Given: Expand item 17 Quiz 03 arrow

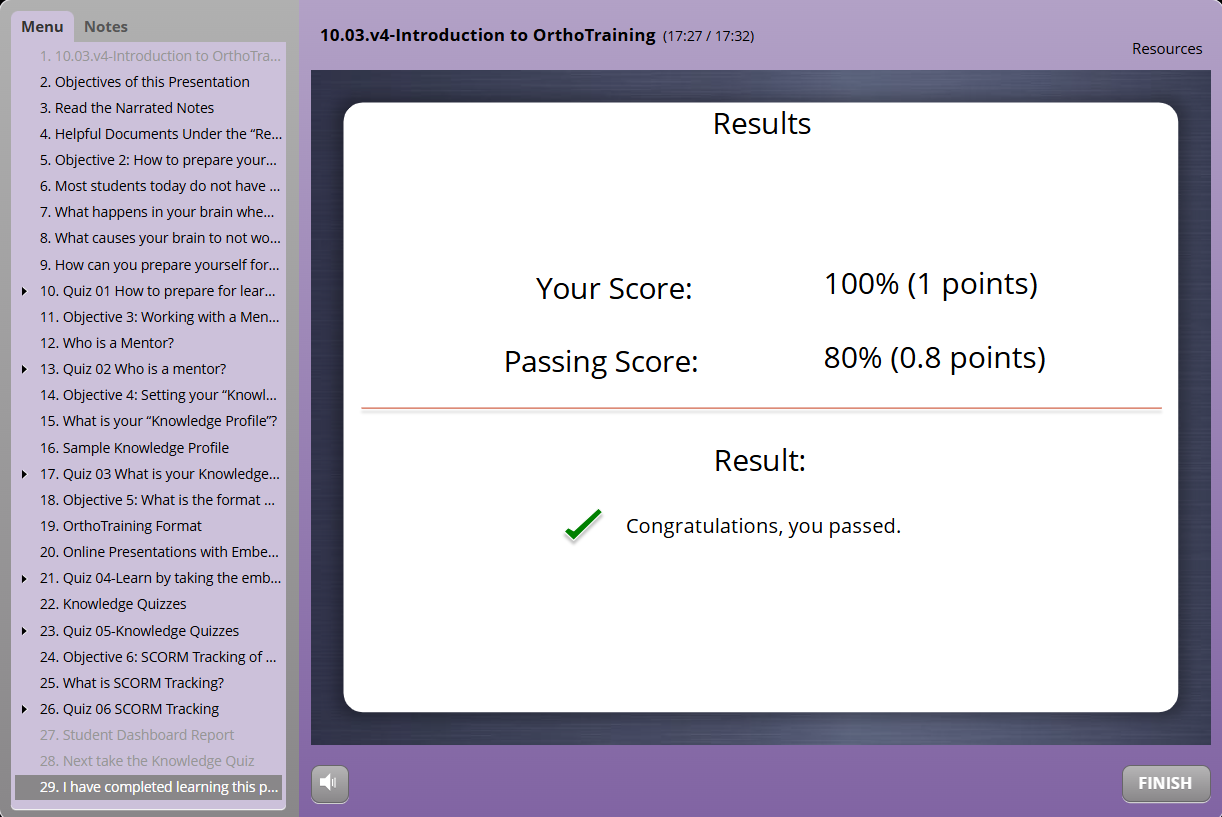Looking at the screenshot, I should 24,474.
